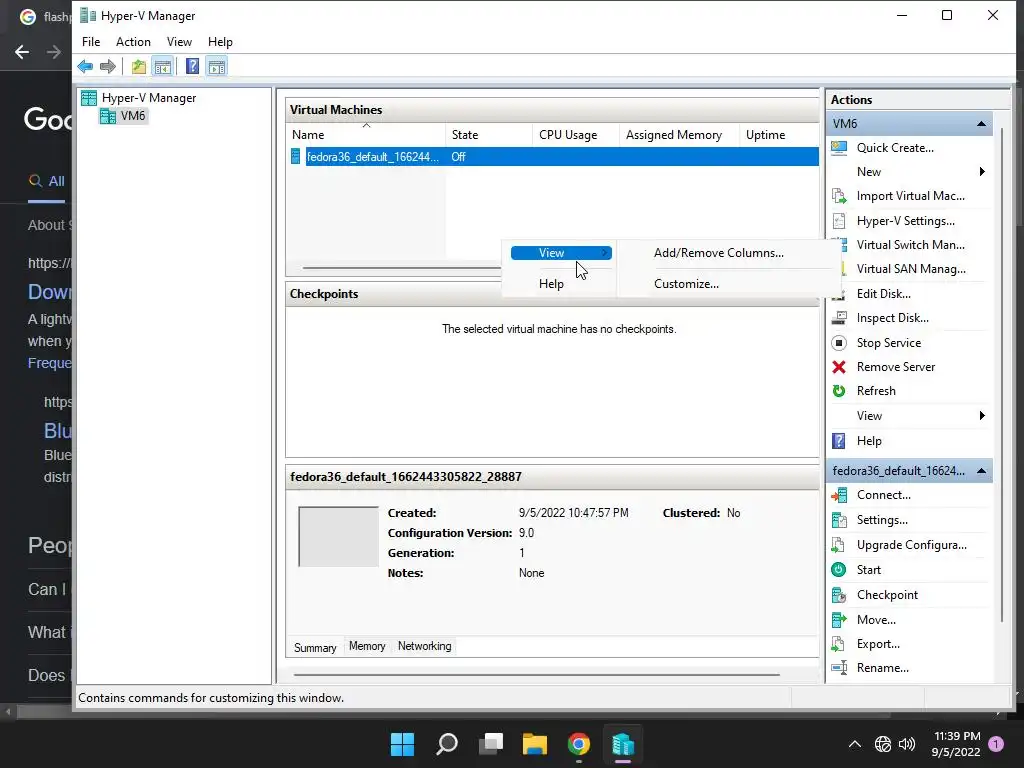
Task: Click the green Refresh icon
Action: pos(839,391)
